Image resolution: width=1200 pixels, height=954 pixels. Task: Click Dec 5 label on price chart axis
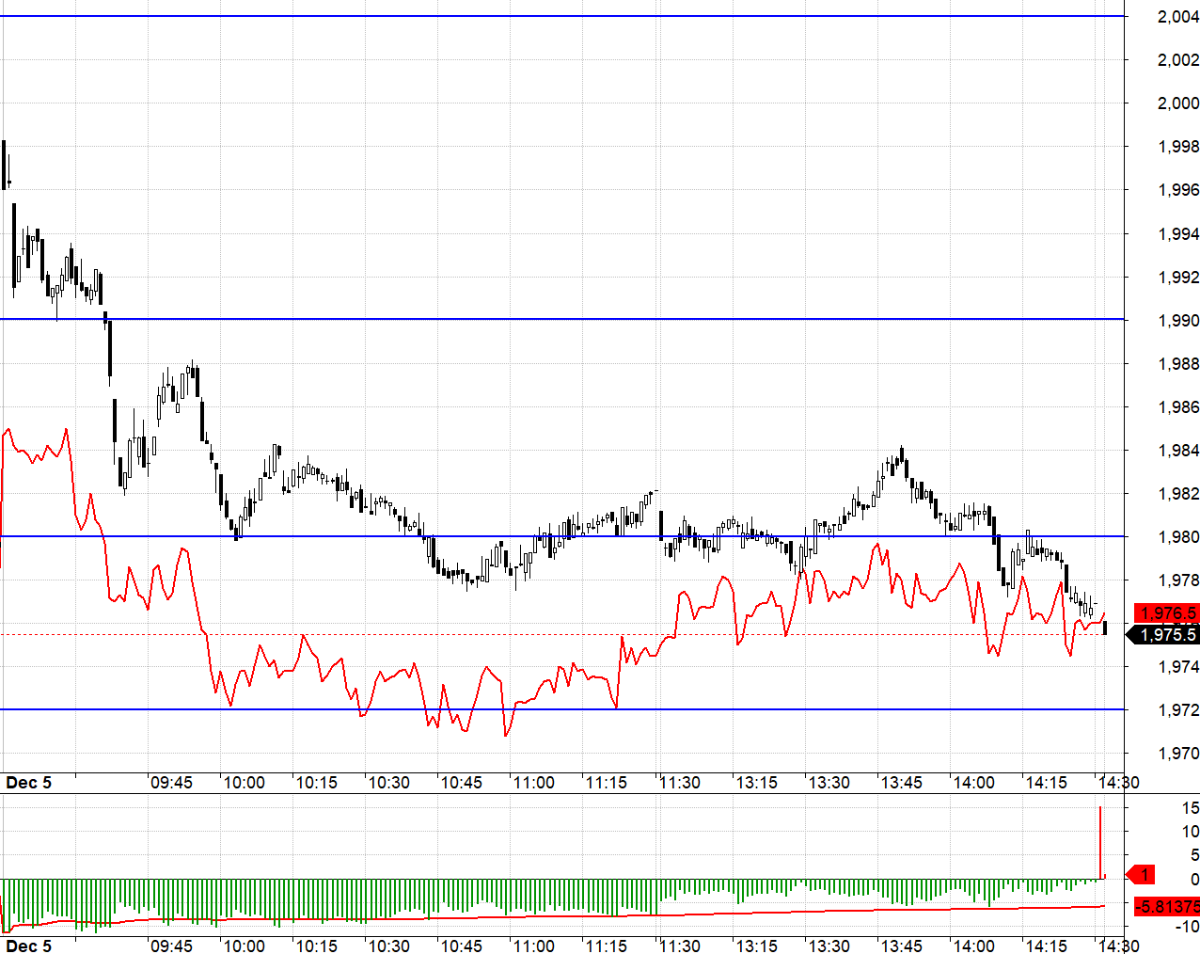[x=29, y=782]
